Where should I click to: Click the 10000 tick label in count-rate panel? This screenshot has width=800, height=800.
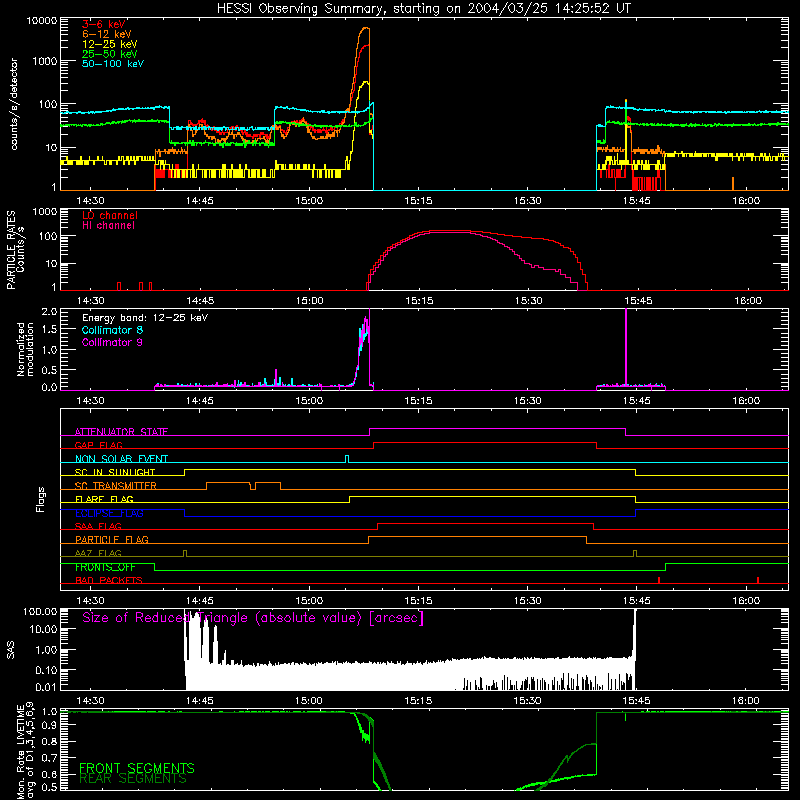click(x=42, y=21)
